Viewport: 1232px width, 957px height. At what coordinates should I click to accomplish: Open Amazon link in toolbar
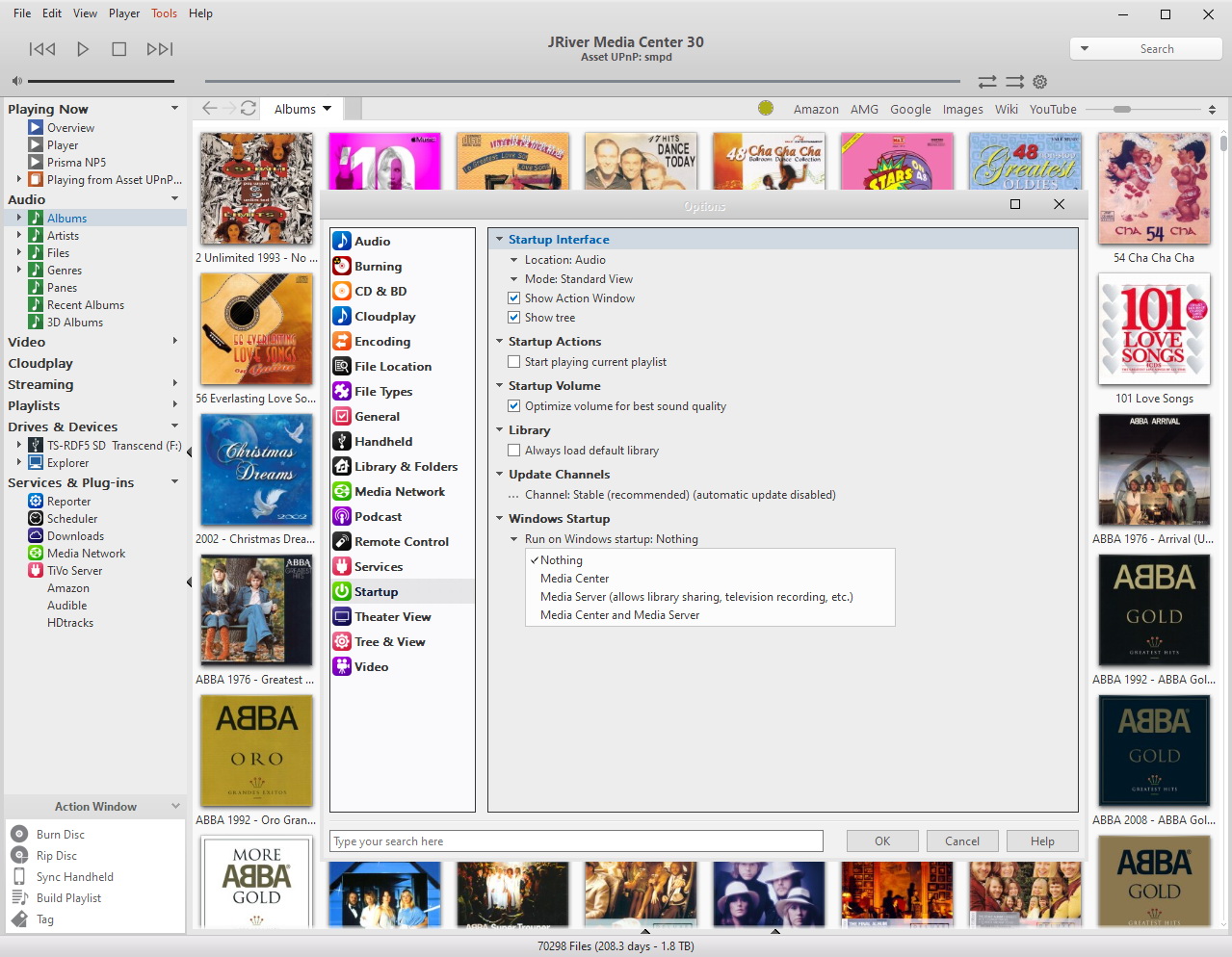[816, 110]
